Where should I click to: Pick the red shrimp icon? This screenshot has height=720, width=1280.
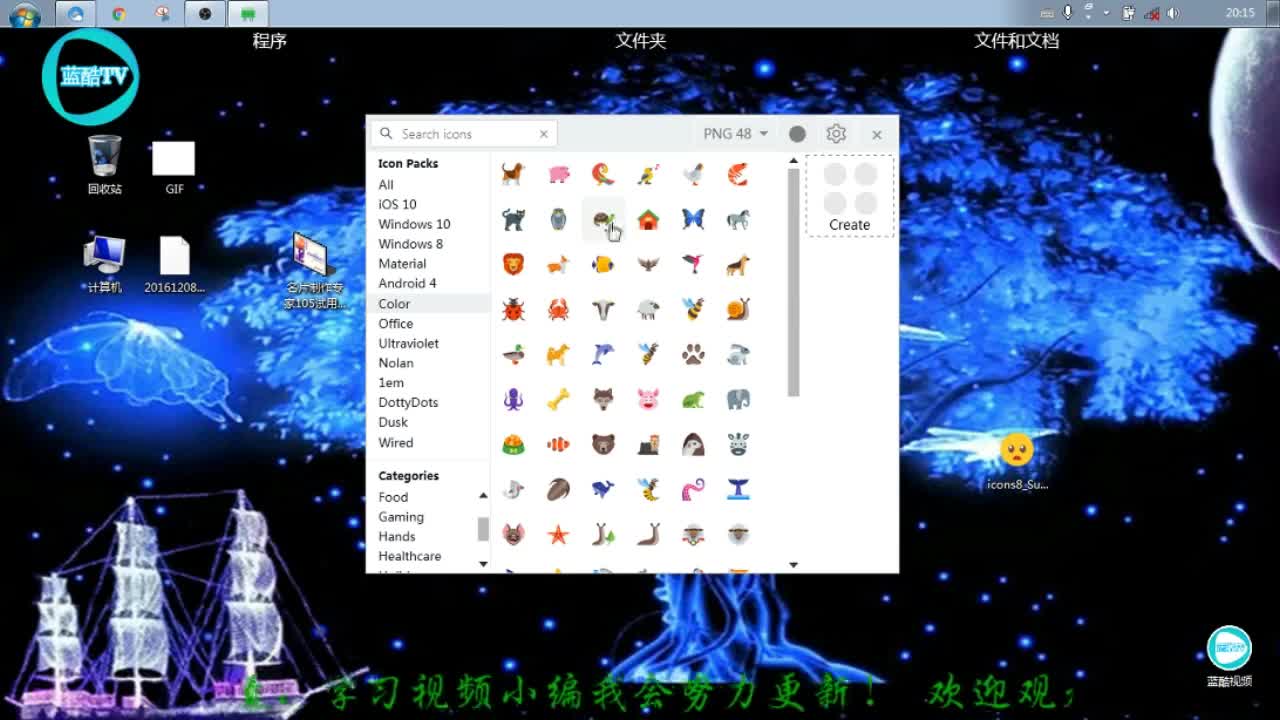[738, 175]
